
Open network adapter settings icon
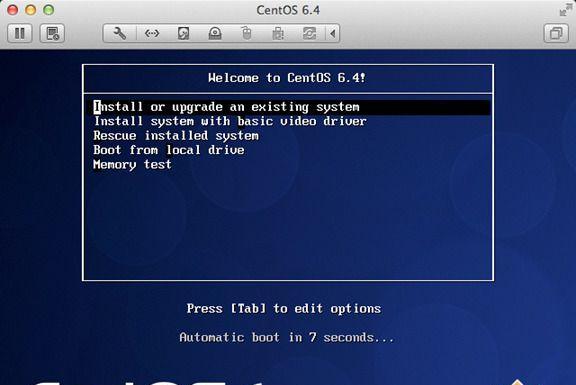tap(152, 33)
